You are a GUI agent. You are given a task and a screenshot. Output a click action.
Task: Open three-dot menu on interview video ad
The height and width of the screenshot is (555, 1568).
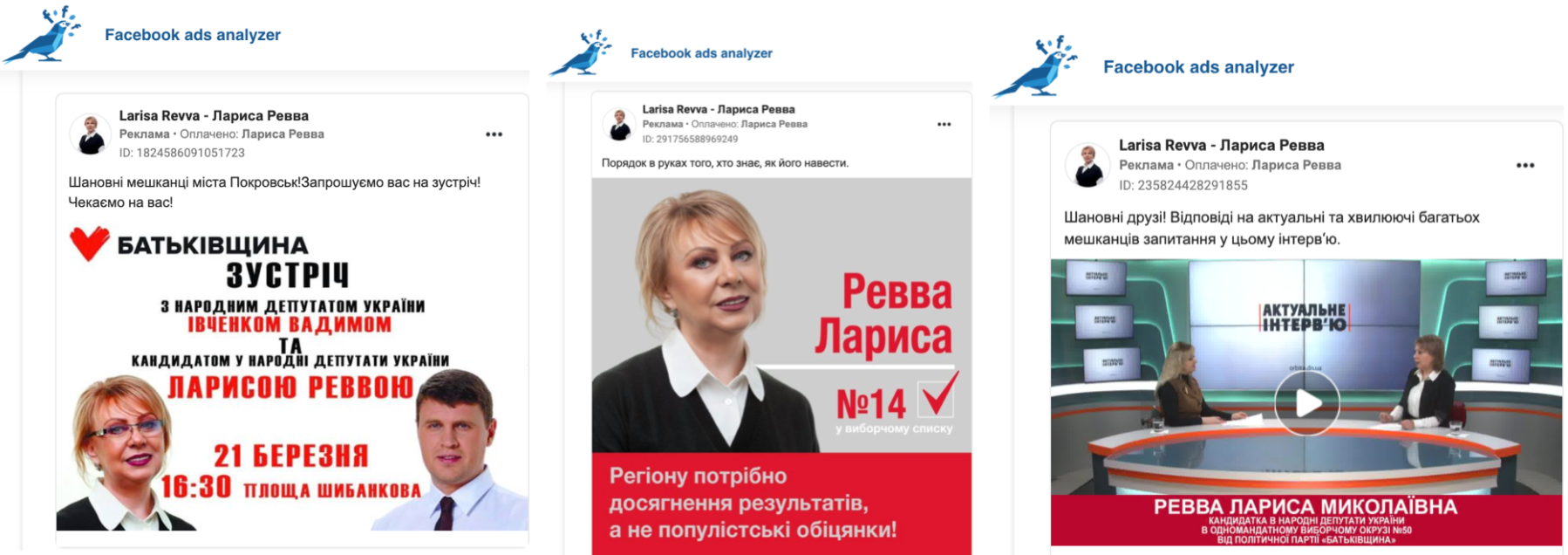1524,165
